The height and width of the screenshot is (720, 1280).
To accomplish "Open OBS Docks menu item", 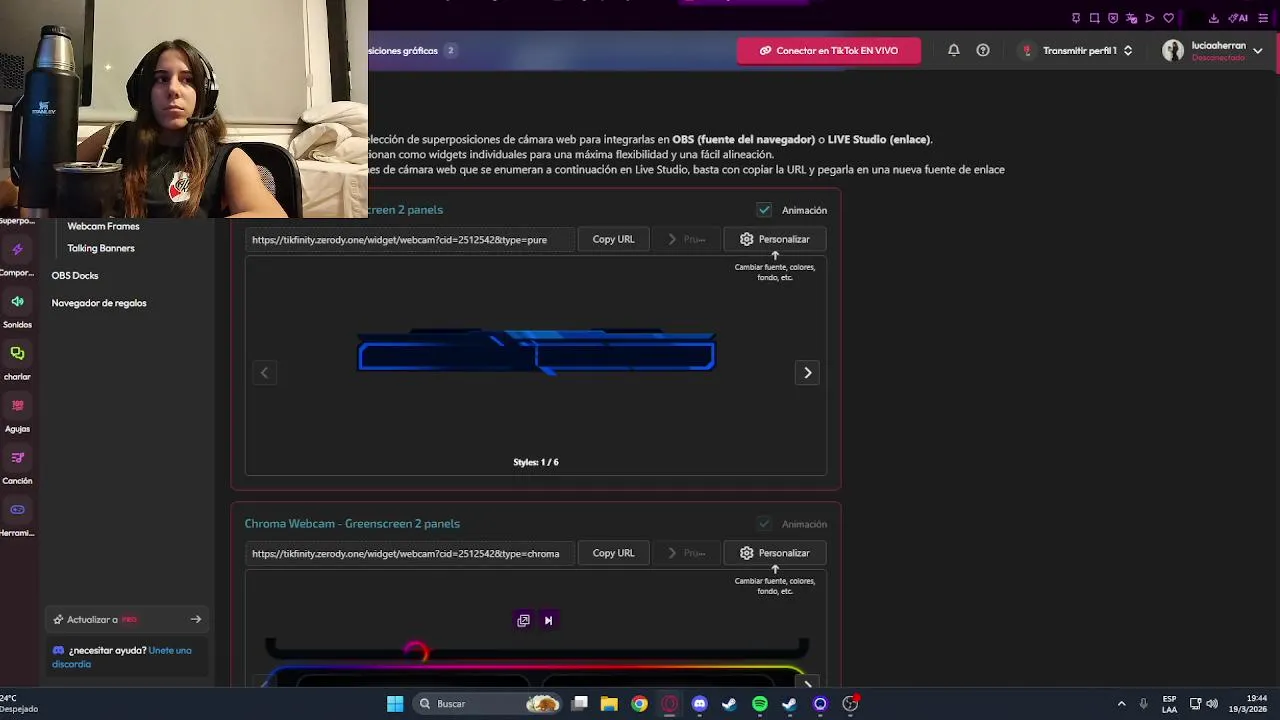I will click(75, 275).
